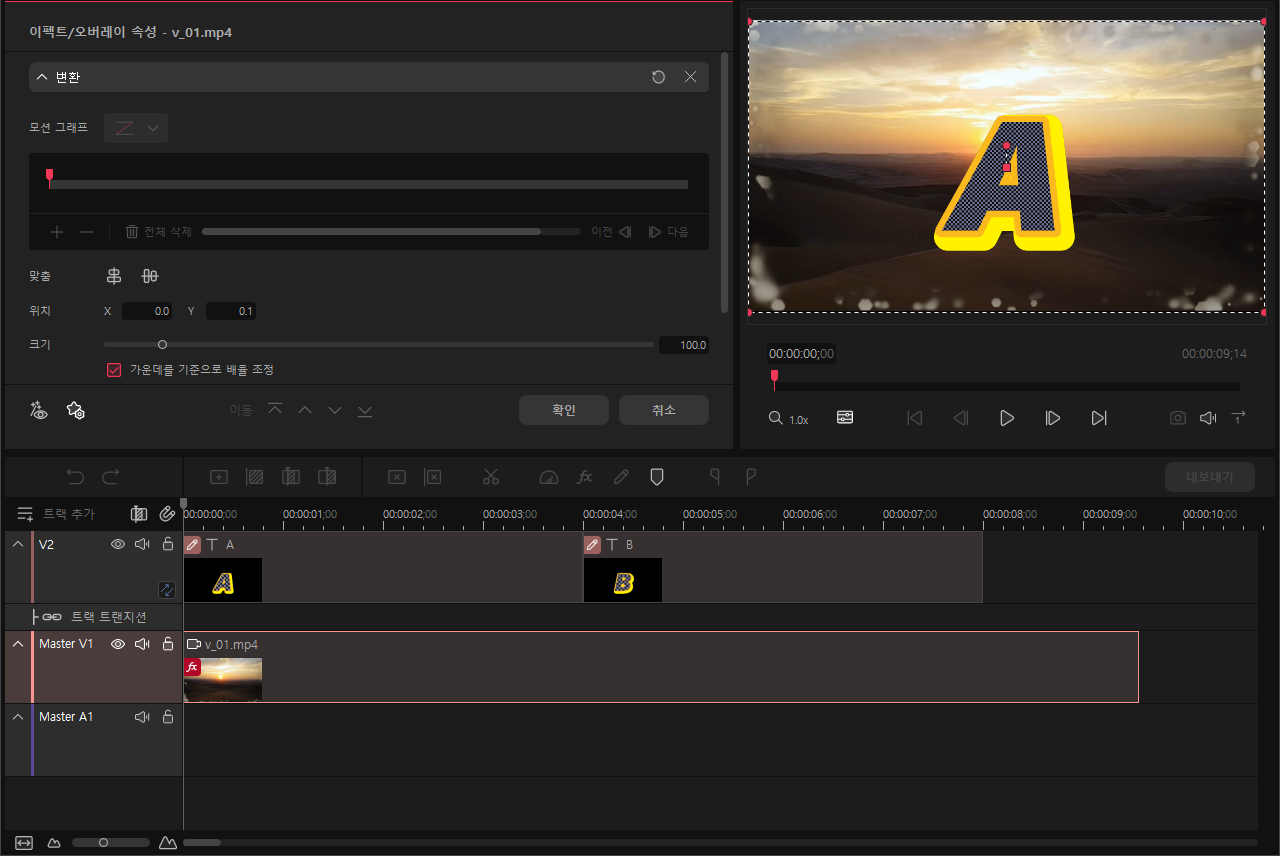Click the scissors cut tool in toolbar

pyautogui.click(x=490, y=477)
